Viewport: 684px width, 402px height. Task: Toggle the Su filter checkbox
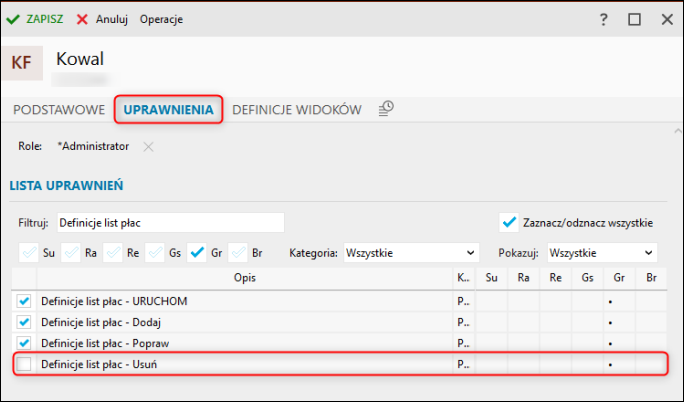[x=29, y=253]
